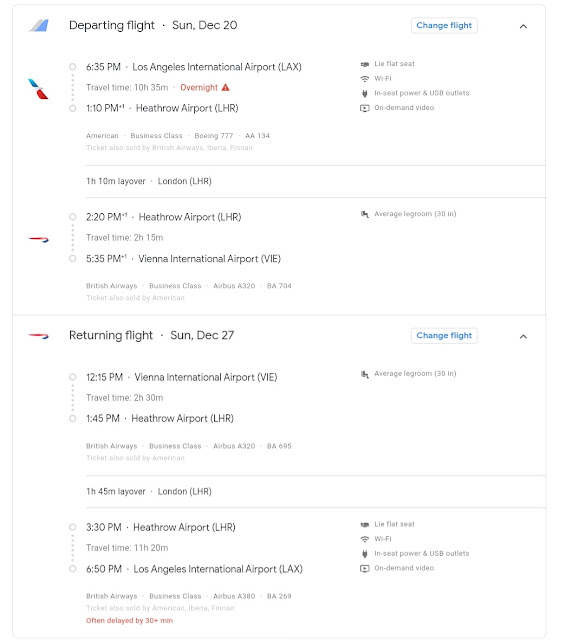Click Change flight for the returning flight
Screen dimensions: 585x640
click(444, 336)
